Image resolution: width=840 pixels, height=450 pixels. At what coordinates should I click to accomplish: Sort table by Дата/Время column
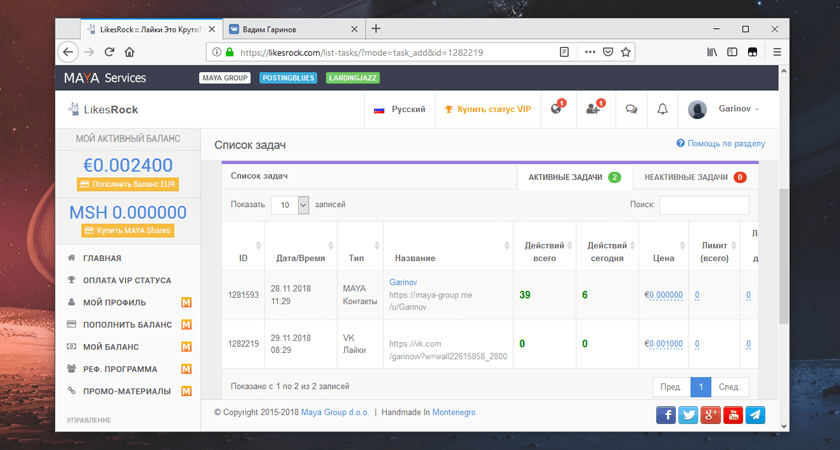click(301, 246)
